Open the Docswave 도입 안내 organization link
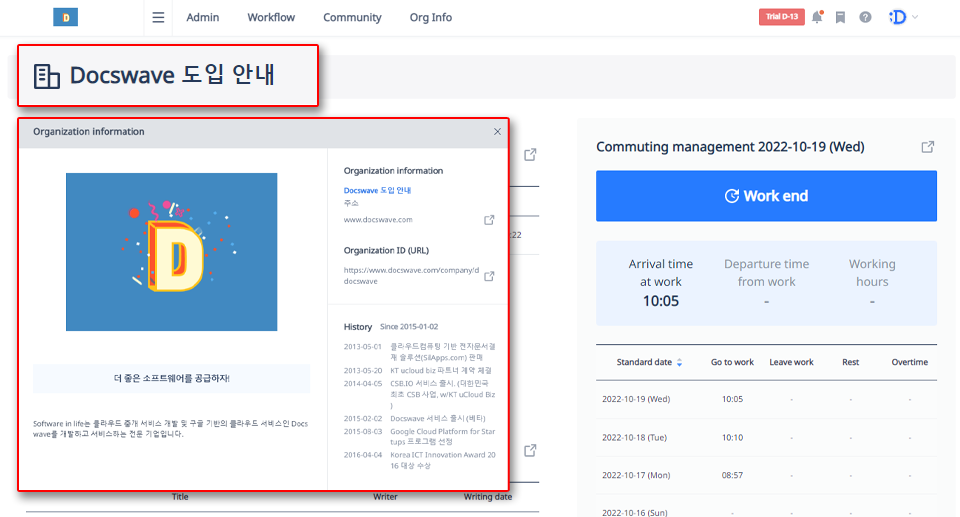 377,191
